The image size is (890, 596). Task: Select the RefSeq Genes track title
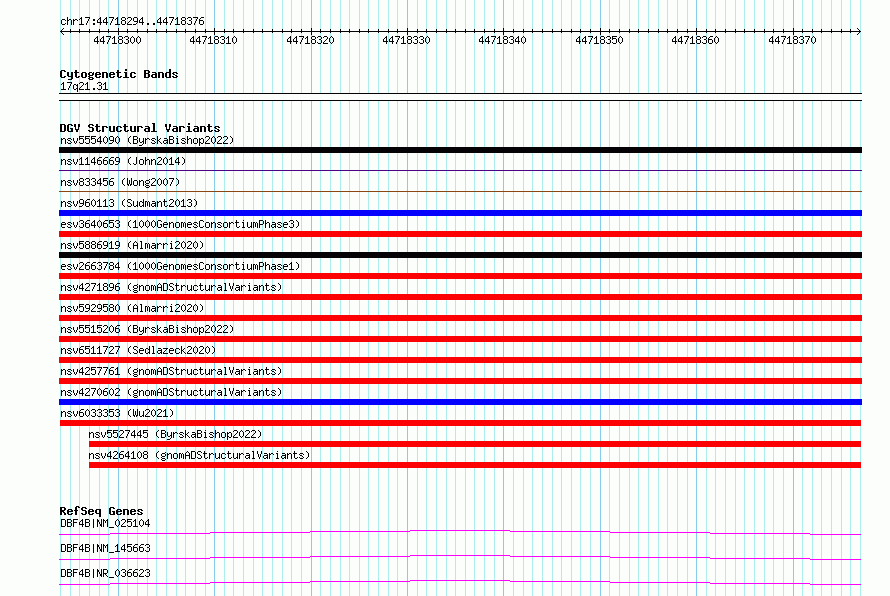pyautogui.click(x=102, y=511)
